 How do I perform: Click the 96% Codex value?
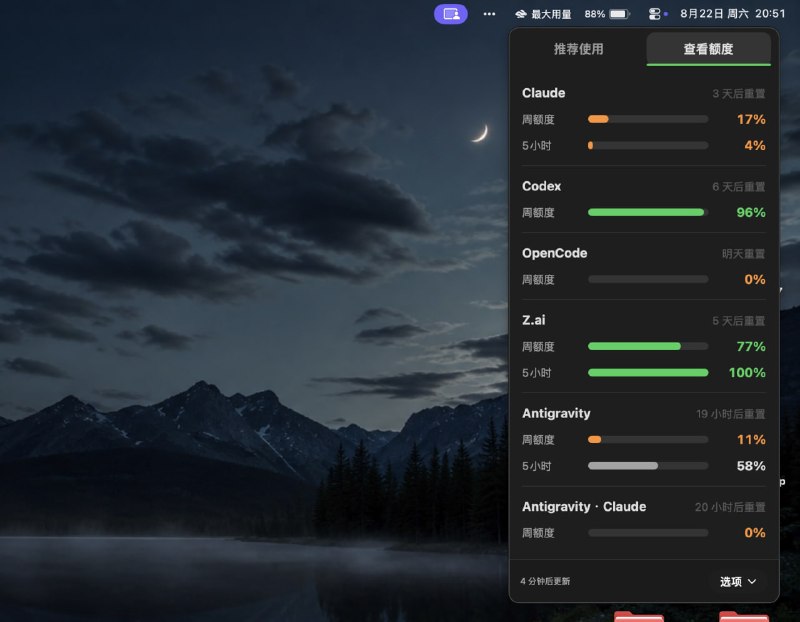tap(751, 212)
